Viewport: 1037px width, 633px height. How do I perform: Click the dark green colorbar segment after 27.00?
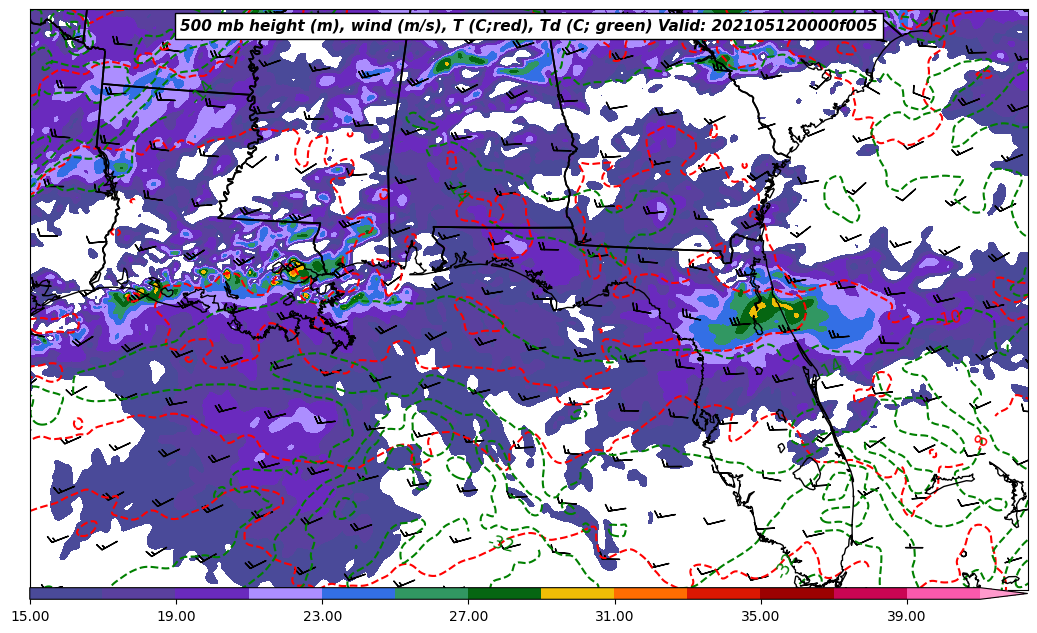tap(504, 593)
